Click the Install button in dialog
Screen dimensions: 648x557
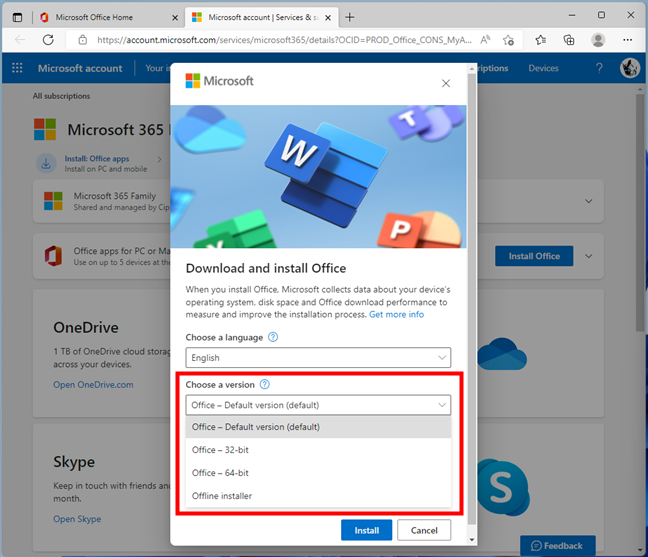tap(367, 530)
